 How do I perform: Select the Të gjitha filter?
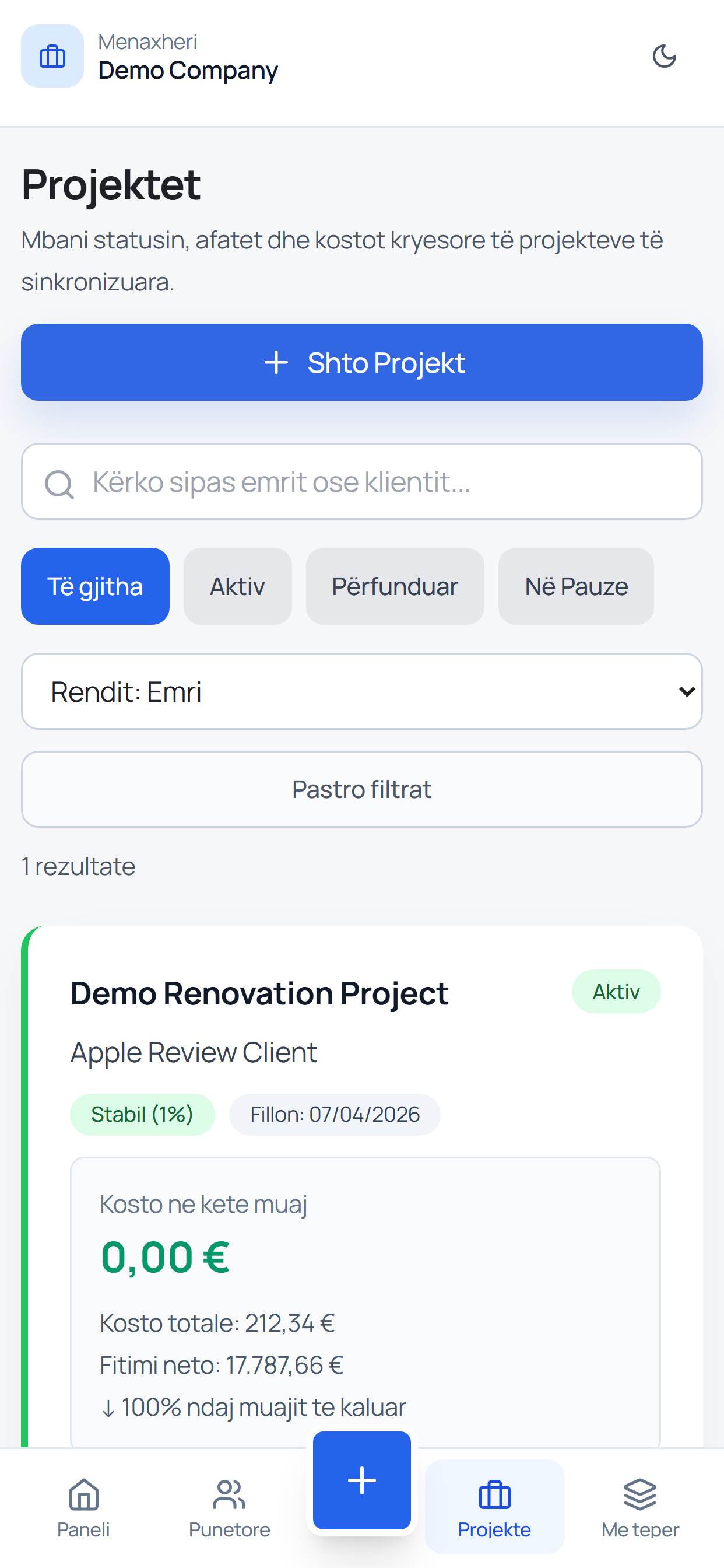pyautogui.click(x=96, y=586)
